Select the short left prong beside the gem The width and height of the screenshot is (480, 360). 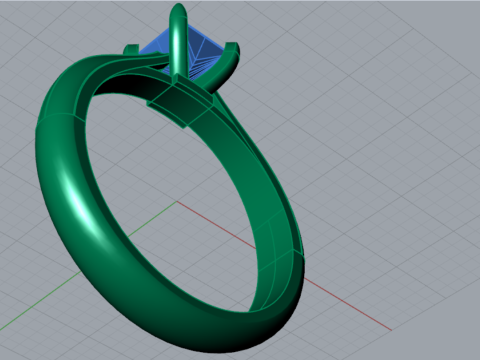click(131, 50)
